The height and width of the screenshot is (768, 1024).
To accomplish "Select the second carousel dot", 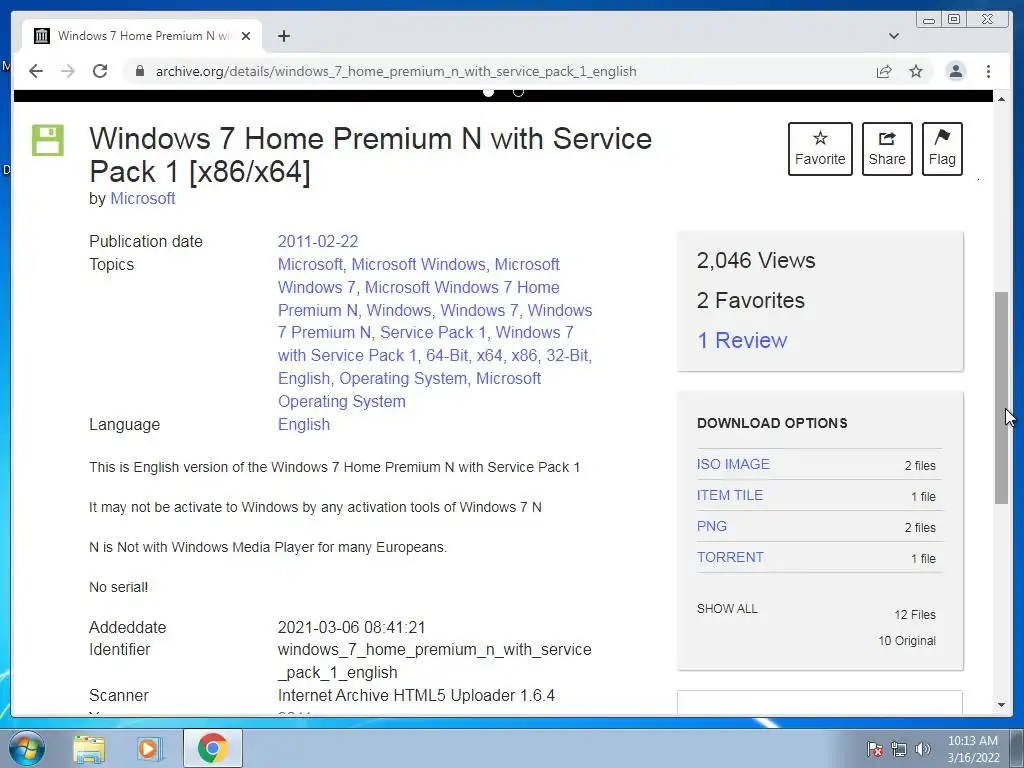I will [518, 92].
